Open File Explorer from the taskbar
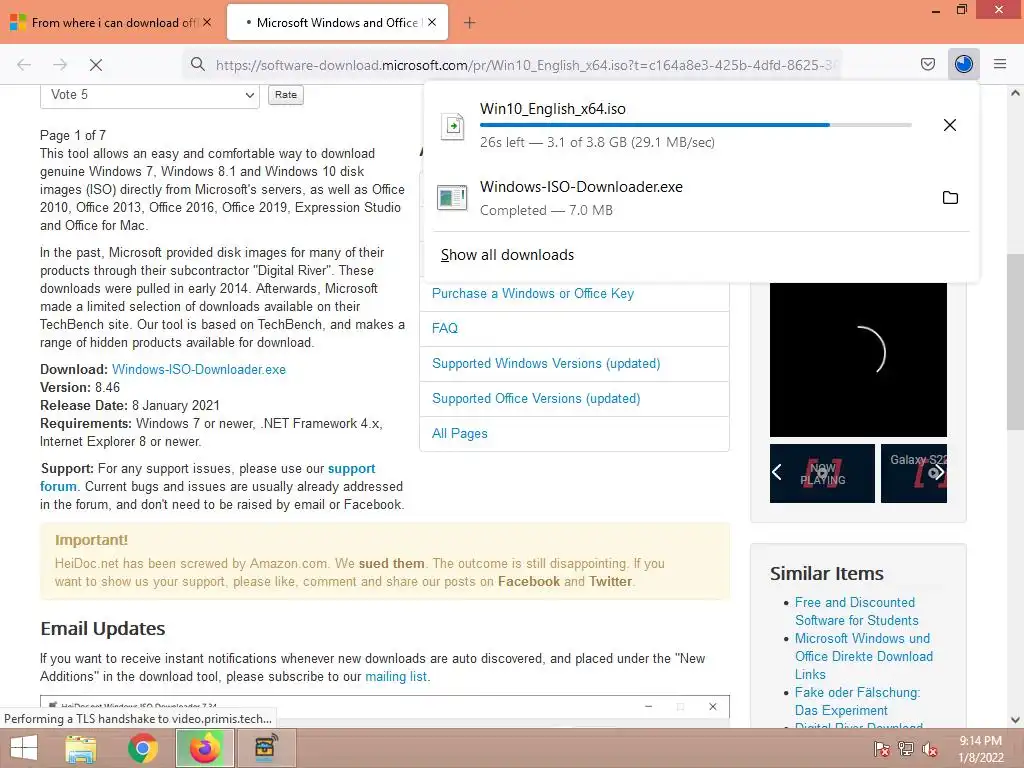The height and width of the screenshot is (768, 1024). pyautogui.click(x=81, y=748)
